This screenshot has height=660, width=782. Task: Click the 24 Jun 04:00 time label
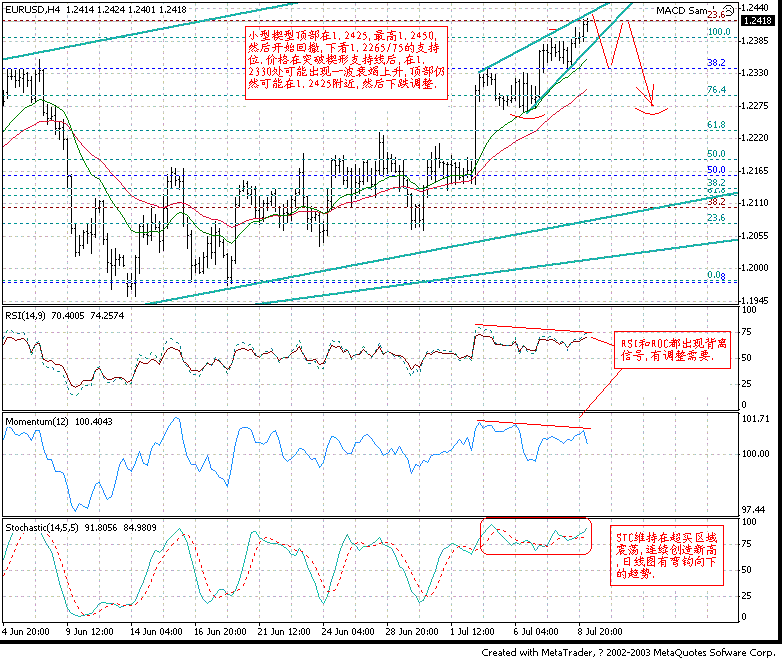pyautogui.click(x=348, y=632)
